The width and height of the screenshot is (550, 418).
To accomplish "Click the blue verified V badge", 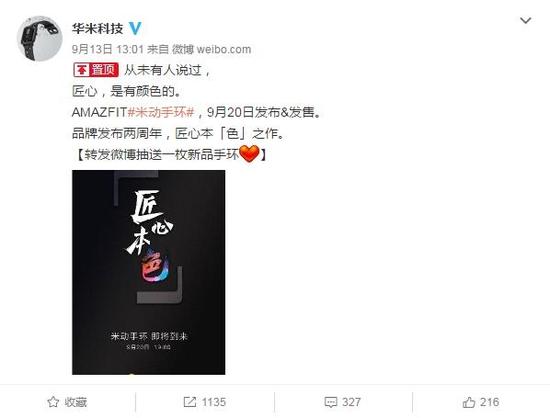I will [x=135, y=28].
